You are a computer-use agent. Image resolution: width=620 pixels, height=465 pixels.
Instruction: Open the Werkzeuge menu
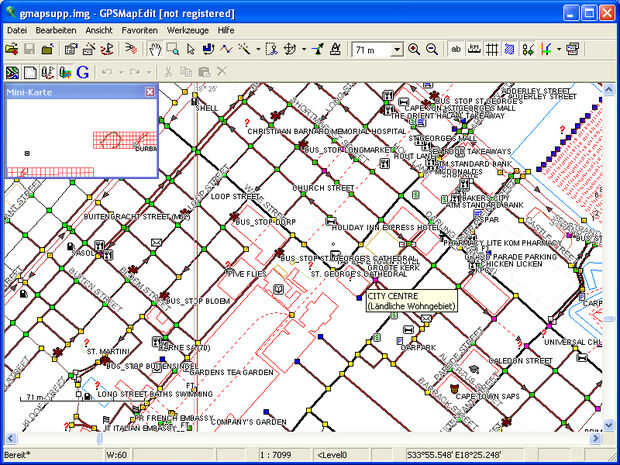[x=188, y=30]
